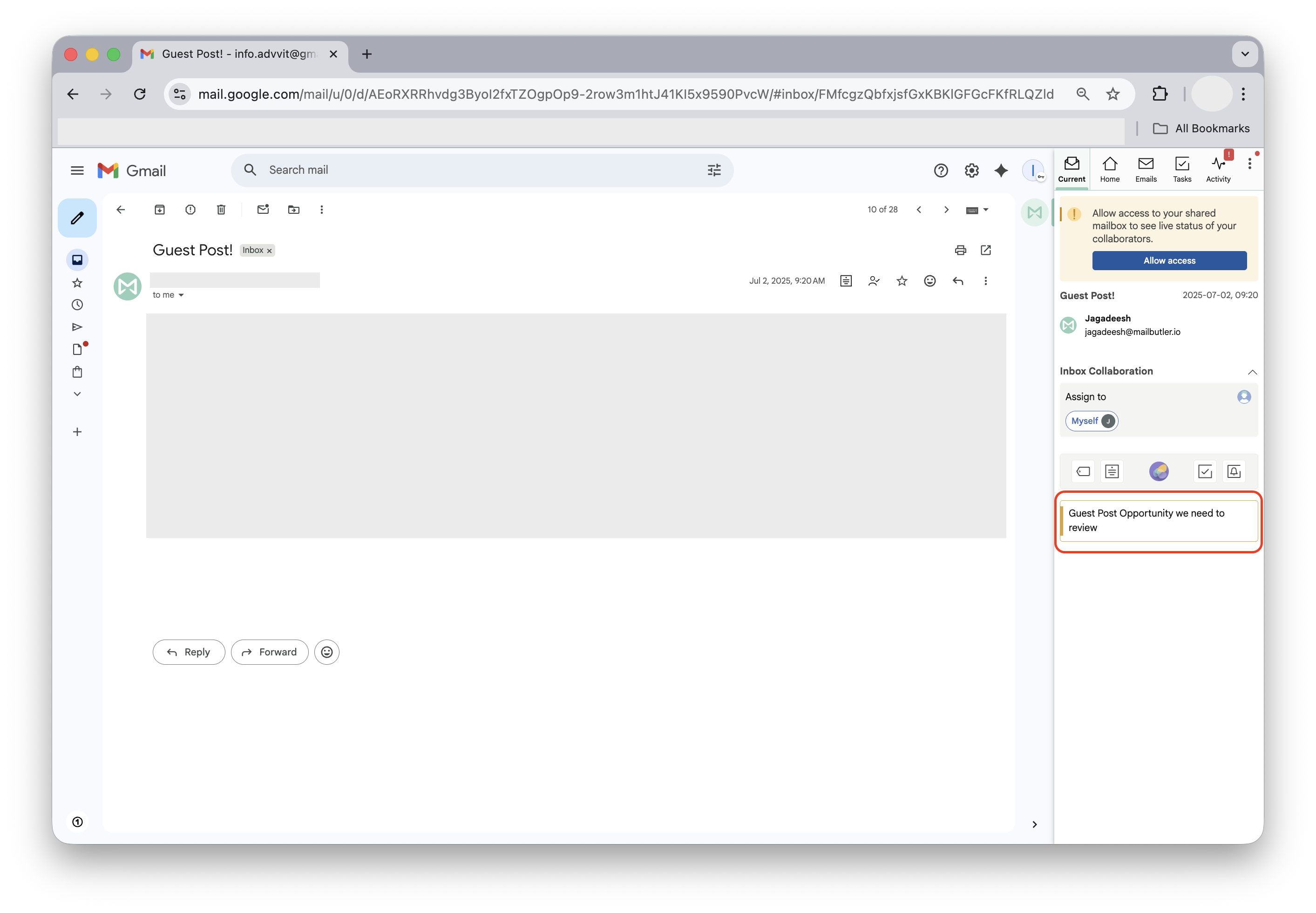Hide side panel arrow at bottom right
Screen dimensions: 1316x913
(x=1034, y=824)
